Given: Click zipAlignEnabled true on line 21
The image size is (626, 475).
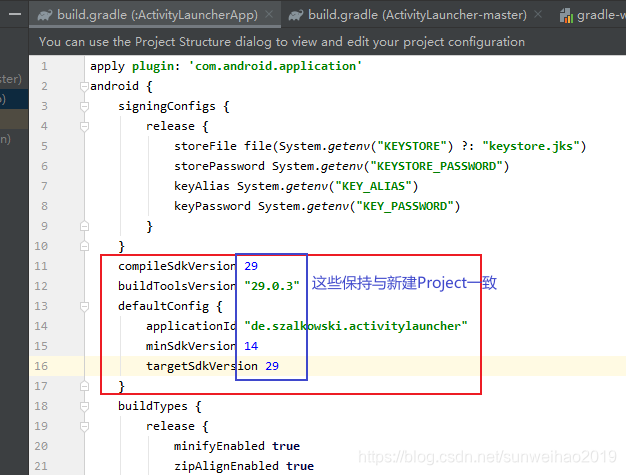Looking at the screenshot, I should pyautogui.click(x=244, y=466).
